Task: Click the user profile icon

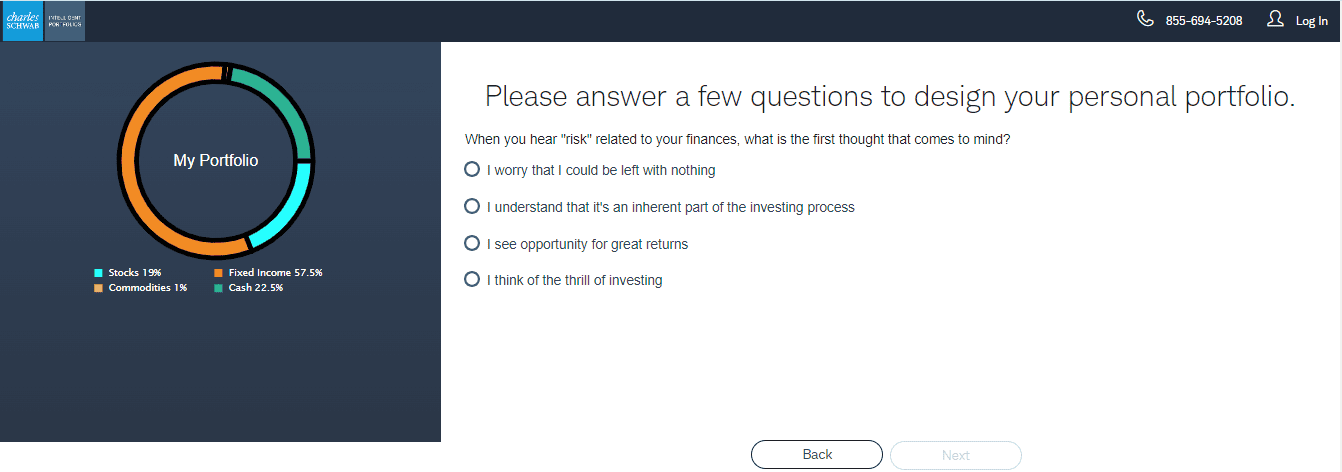Action: 1275,19
